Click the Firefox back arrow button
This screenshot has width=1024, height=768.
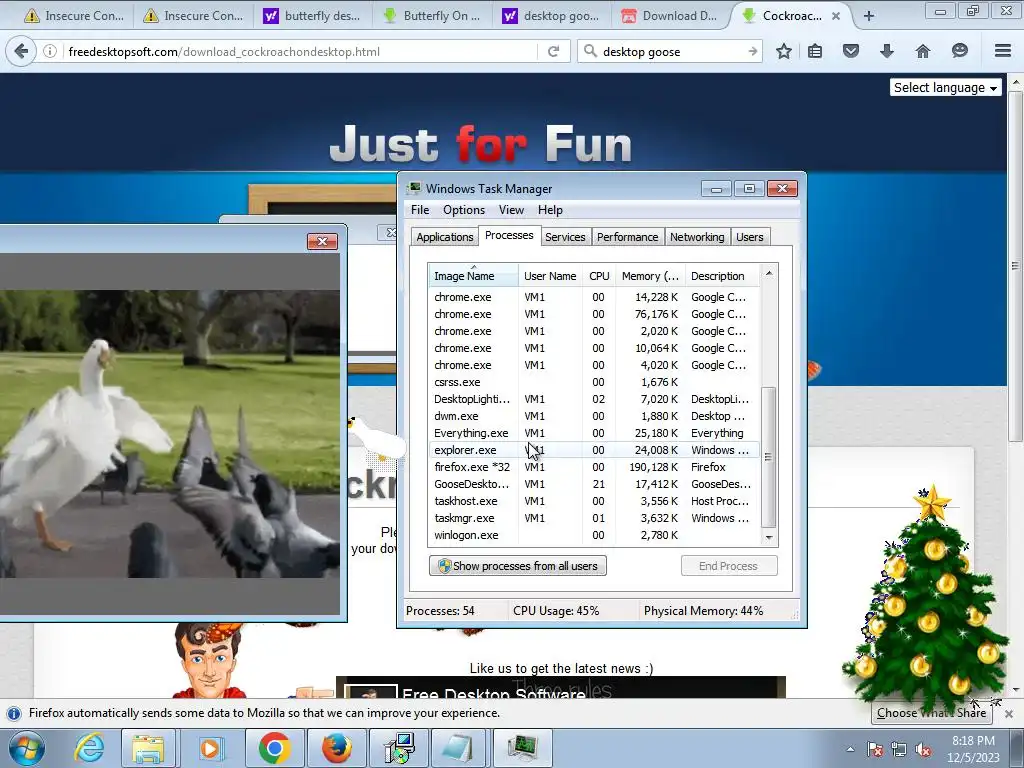(x=21, y=51)
